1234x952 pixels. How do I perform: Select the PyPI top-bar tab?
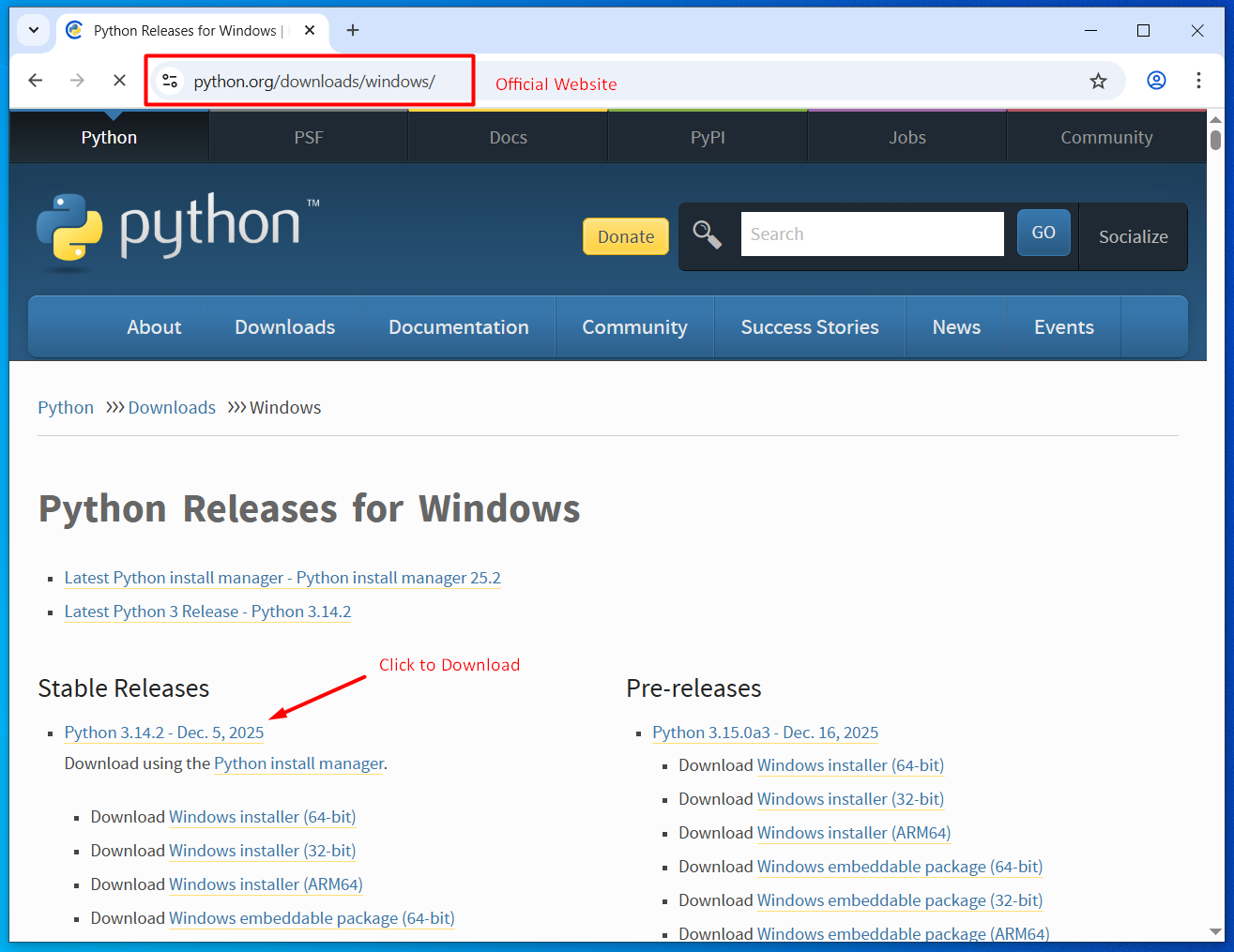[x=708, y=137]
